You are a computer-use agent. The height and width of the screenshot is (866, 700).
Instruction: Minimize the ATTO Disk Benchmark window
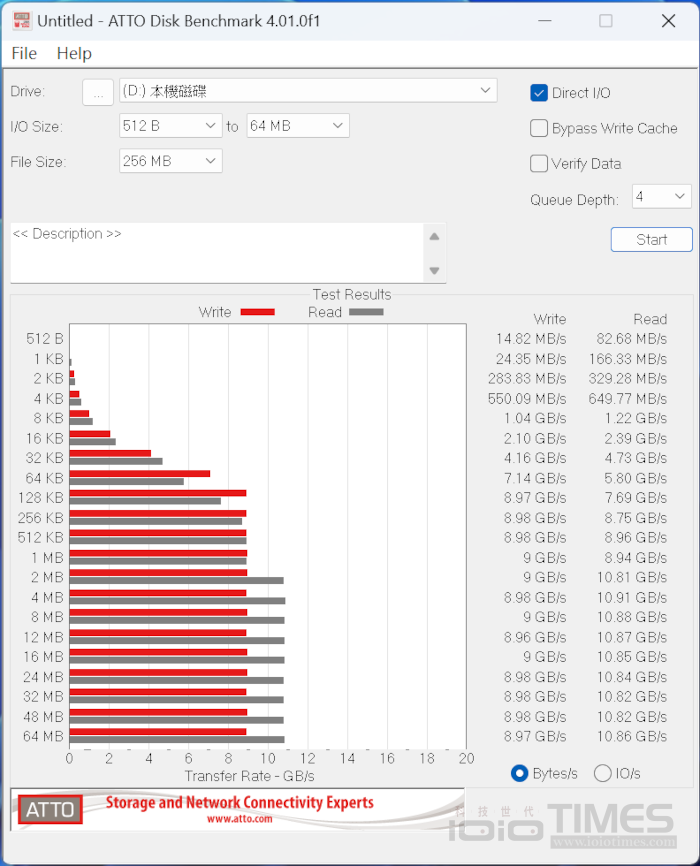click(x=545, y=21)
